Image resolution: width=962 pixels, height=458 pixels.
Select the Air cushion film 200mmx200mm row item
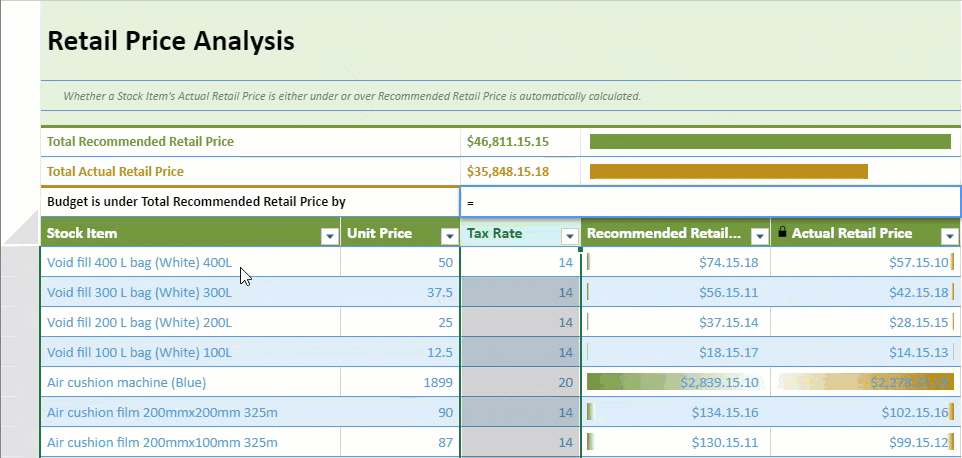pos(162,412)
